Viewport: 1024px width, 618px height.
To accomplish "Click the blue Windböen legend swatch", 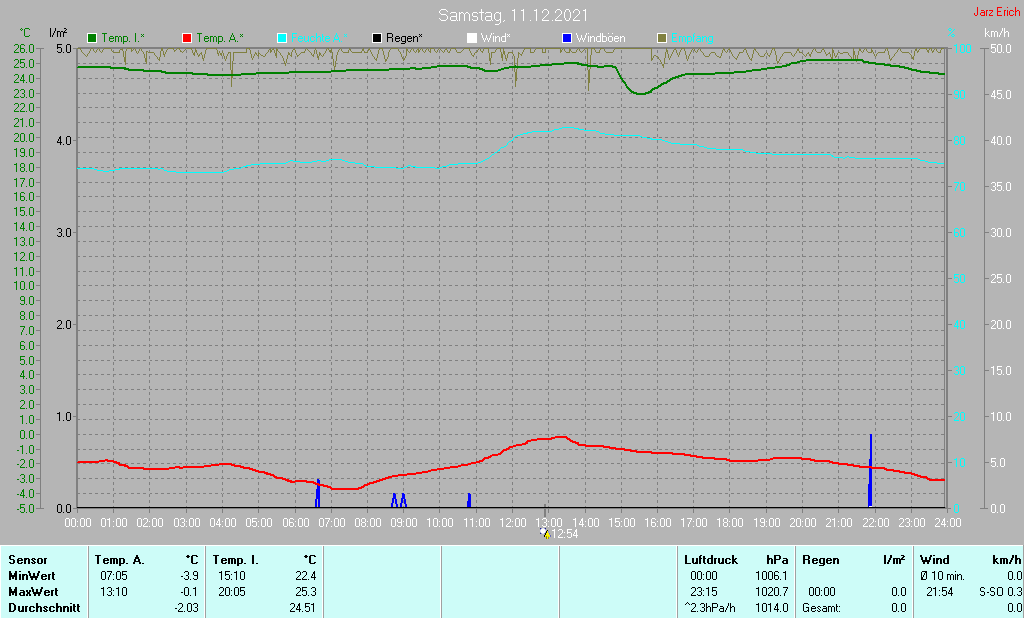I will coord(567,38).
